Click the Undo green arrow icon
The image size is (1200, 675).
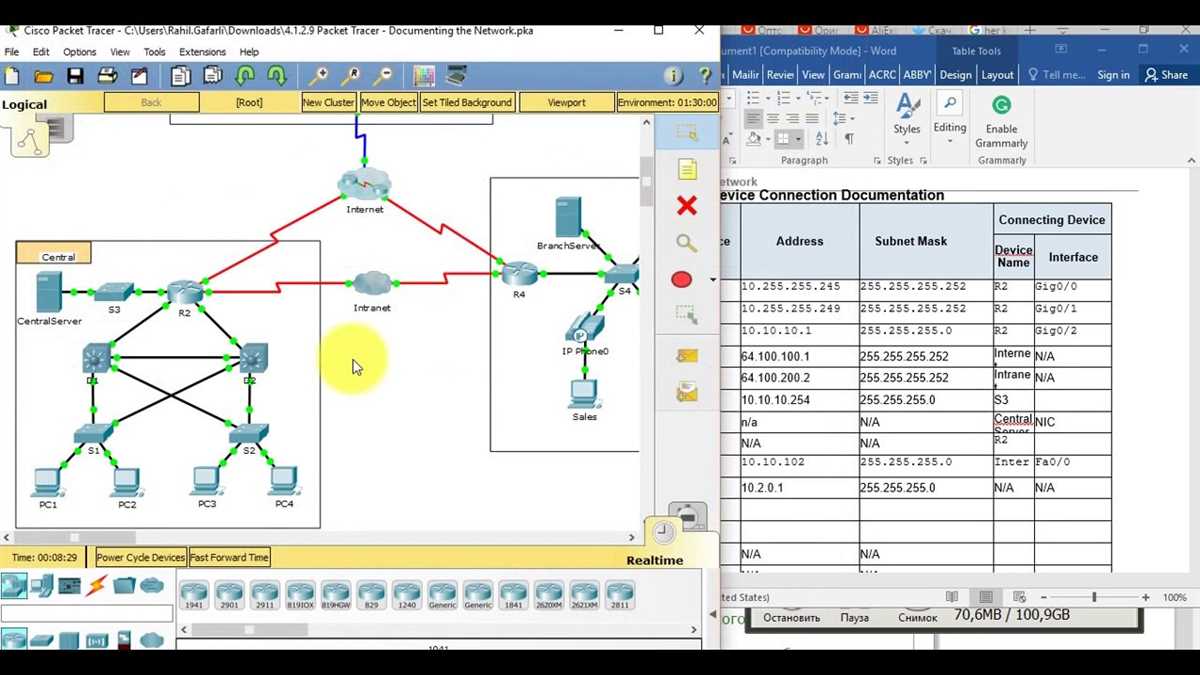point(245,76)
